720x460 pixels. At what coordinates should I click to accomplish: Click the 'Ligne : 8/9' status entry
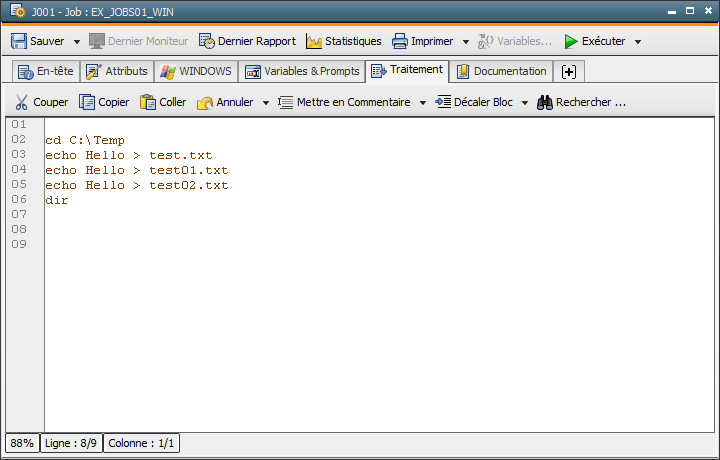pyautogui.click(x=71, y=443)
